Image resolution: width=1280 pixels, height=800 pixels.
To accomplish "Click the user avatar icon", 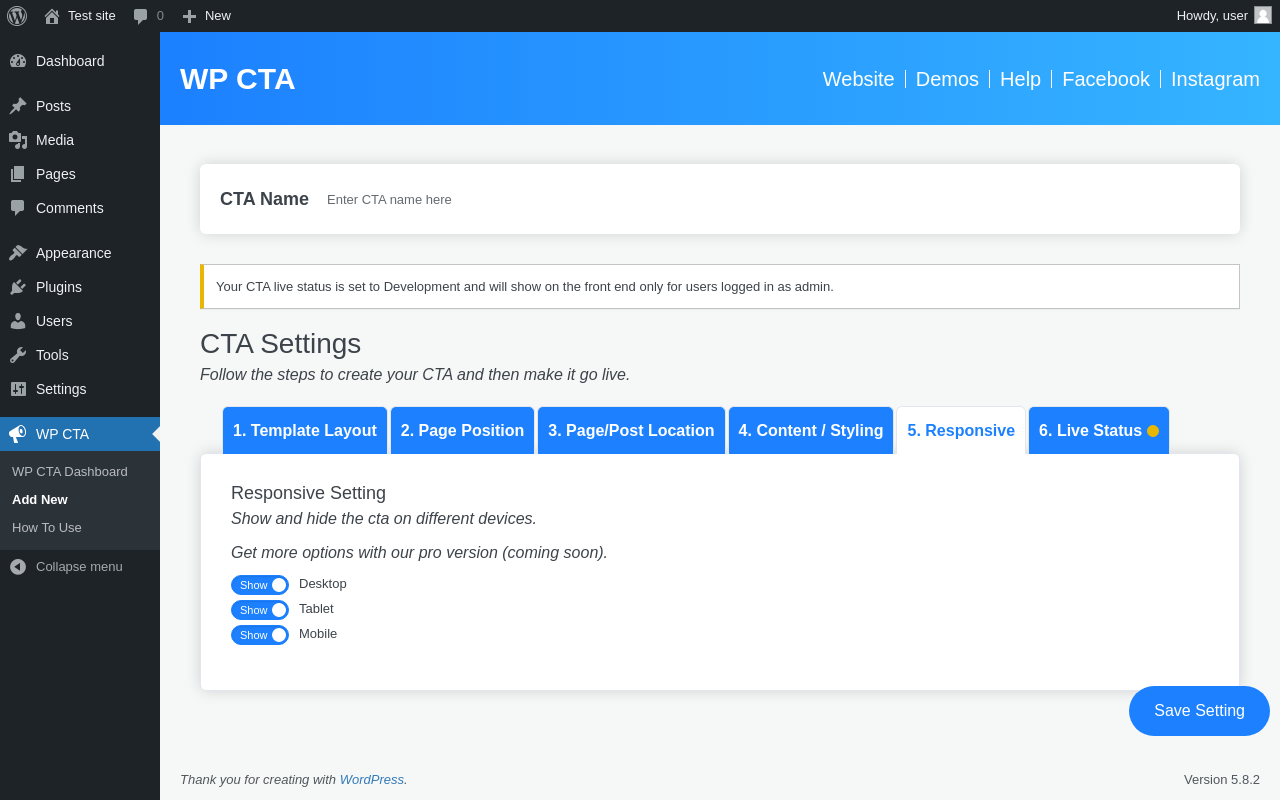I will 1263,15.
